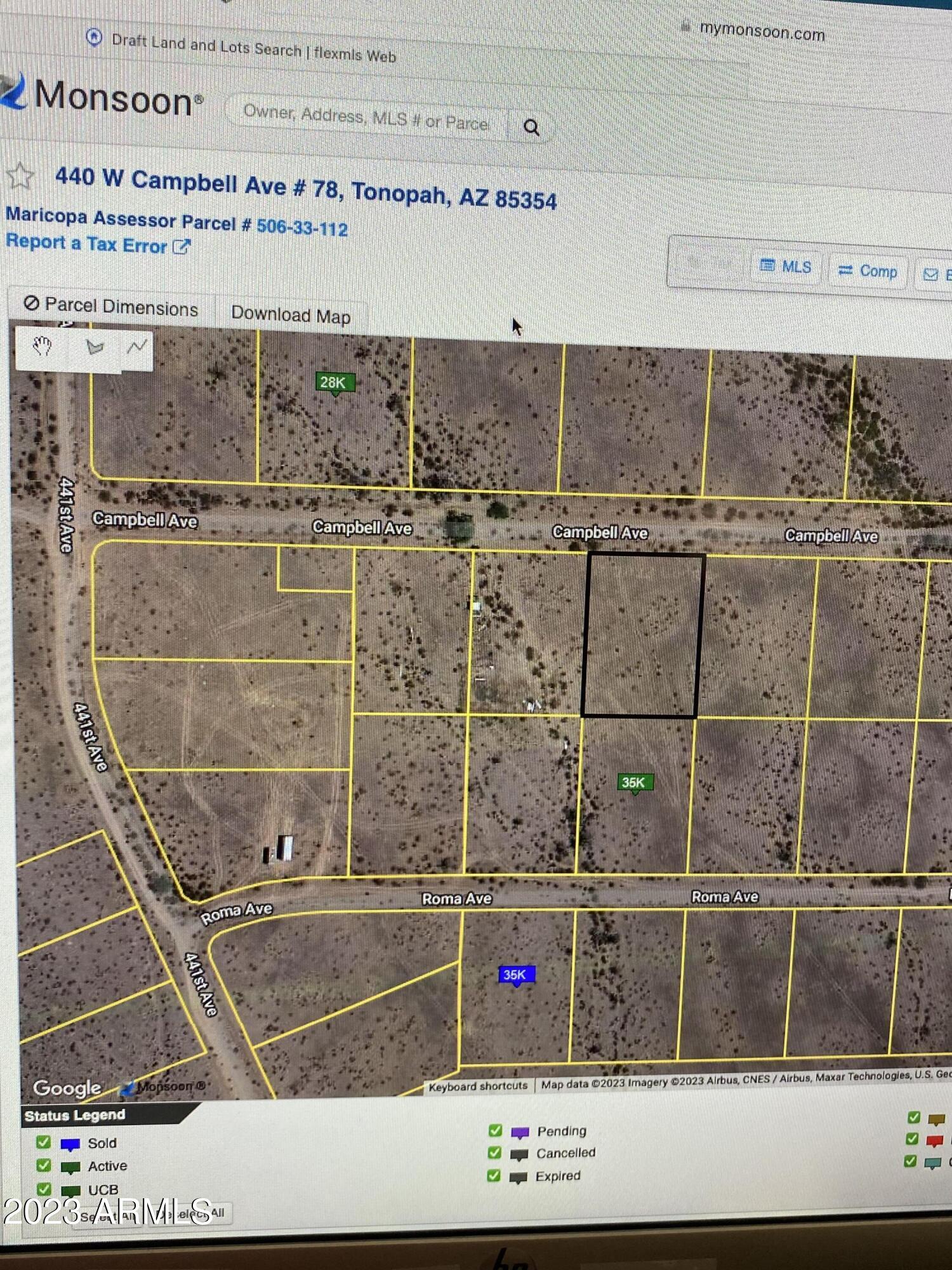952x1270 pixels.
Task: Toggle the Expired status checkbox
Action: pos(494,1175)
